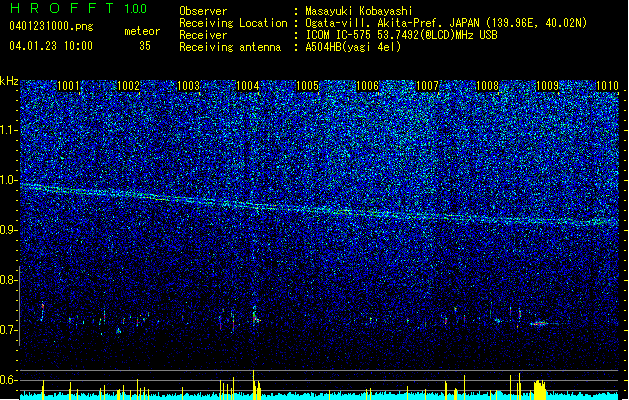The width and height of the screenshot is (629, 400).
Task: Click the 1003 time marker
Action: 188,86
